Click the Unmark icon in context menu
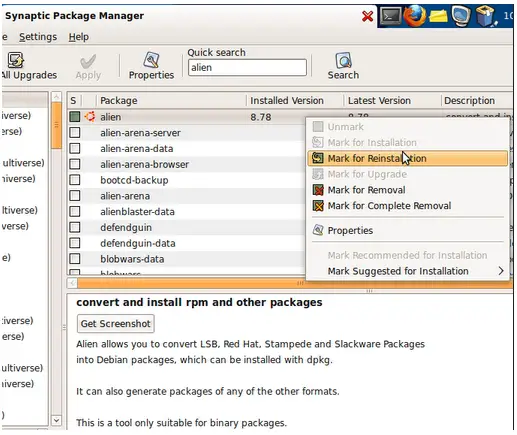Viewport: 517px width, 435px height. [x=318, y=127]
